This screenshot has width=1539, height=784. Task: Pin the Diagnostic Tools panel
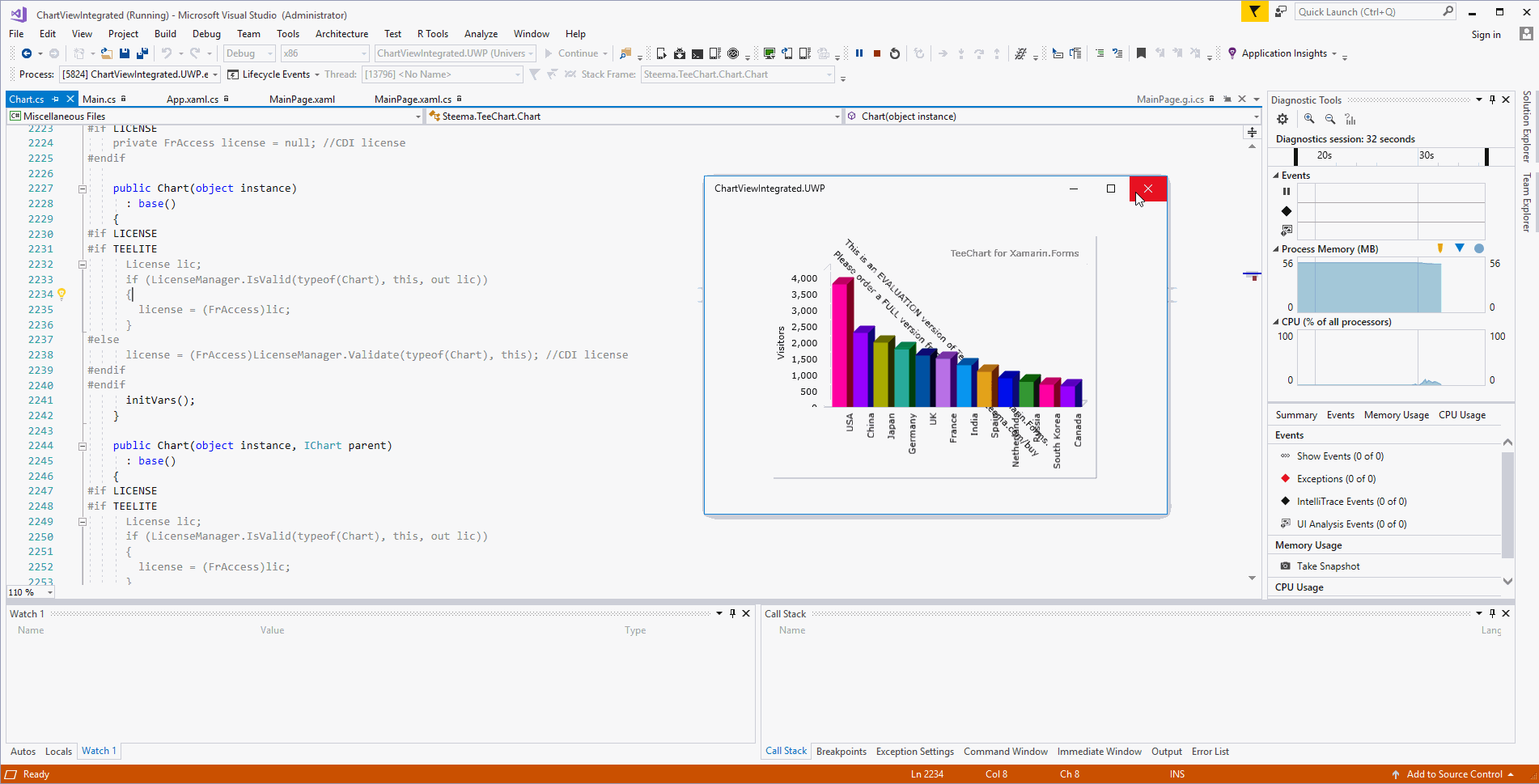(x=1493, y=100)
